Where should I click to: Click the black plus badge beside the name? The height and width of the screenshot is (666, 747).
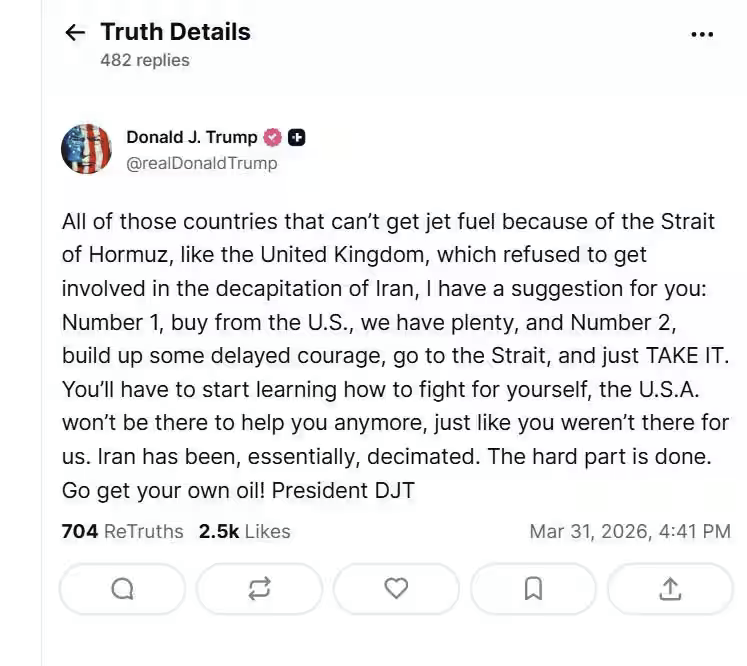(297, 138)
